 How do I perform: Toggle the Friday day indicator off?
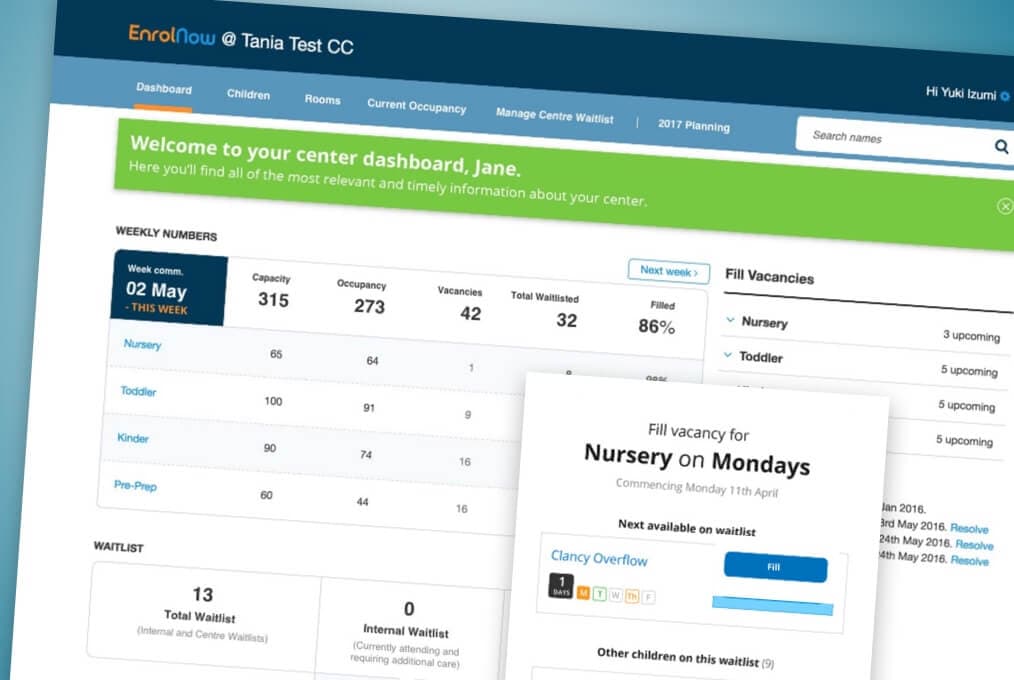point(647,598)
